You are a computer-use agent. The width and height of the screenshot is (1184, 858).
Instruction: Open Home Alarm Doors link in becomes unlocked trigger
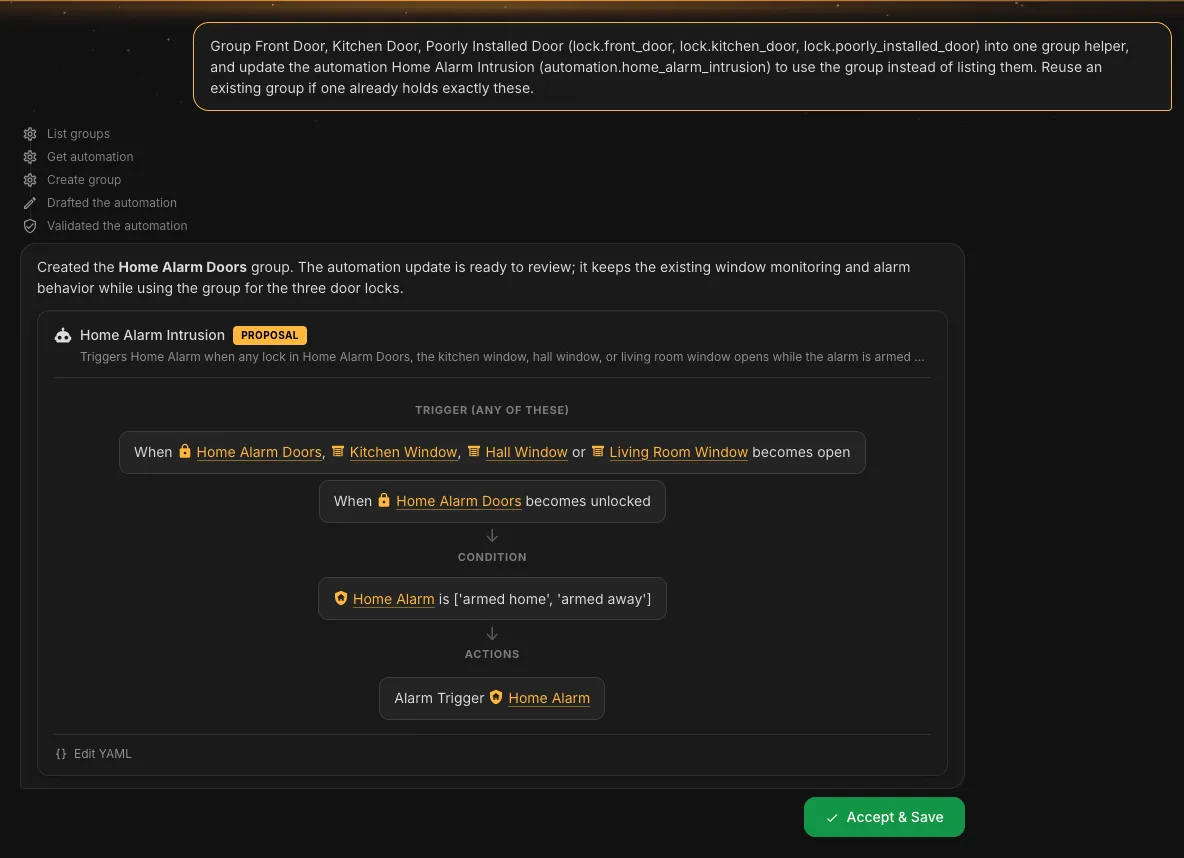458,502
